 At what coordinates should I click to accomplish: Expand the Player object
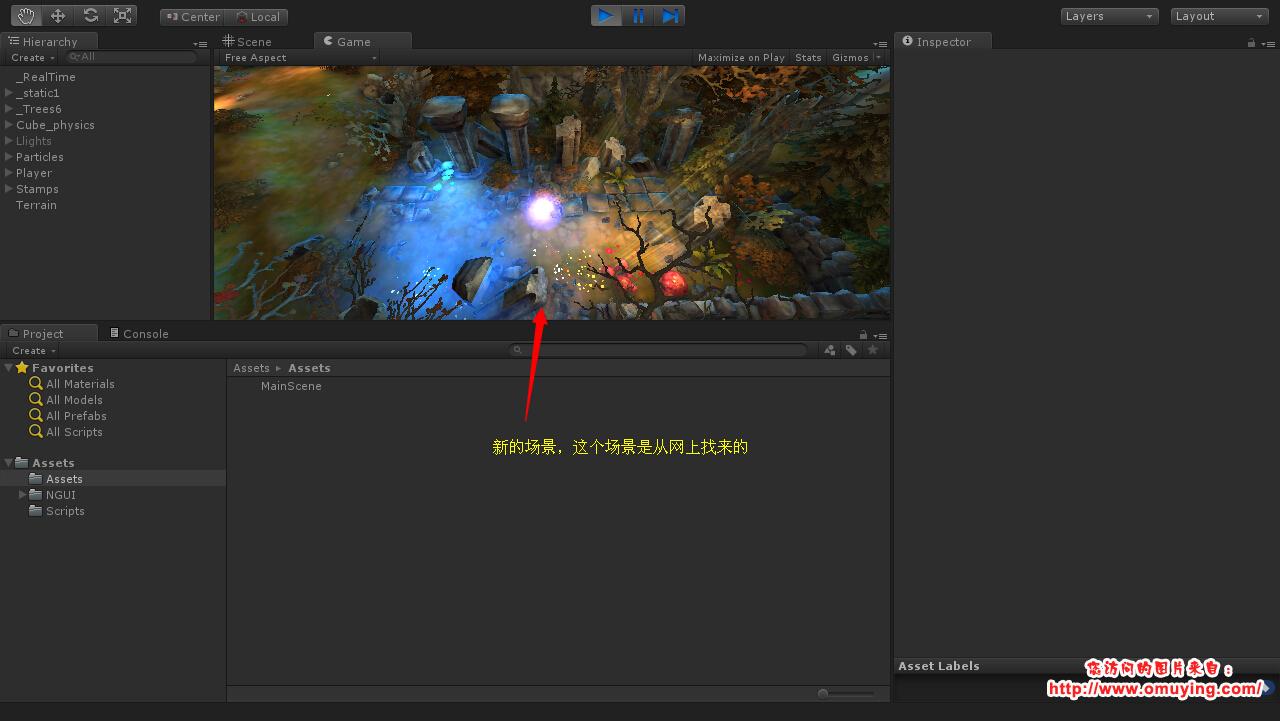coord(9,173)
